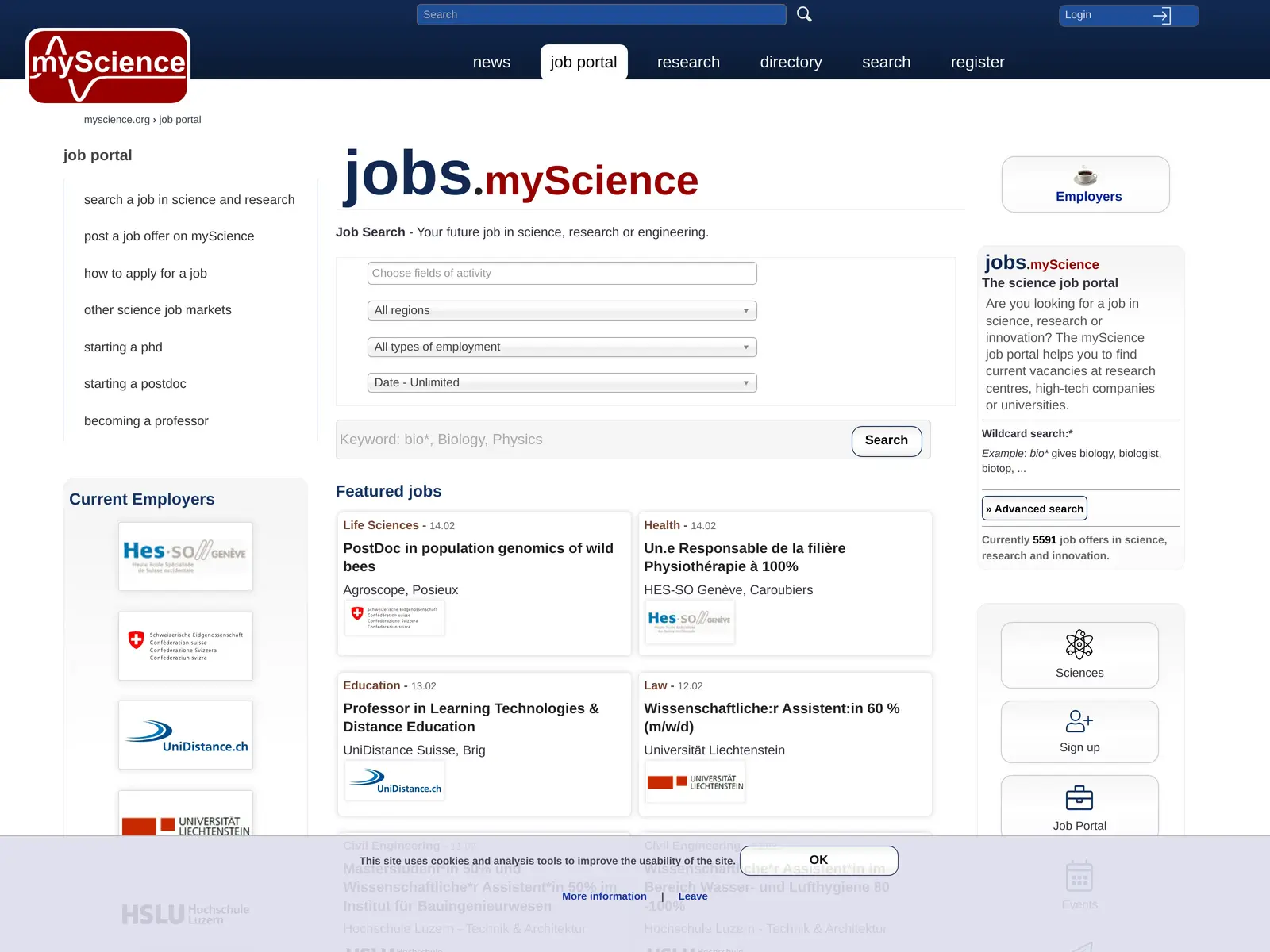
Task: Click Liechtenstein logo in Assistent:in job card
Action: [695, 781]
